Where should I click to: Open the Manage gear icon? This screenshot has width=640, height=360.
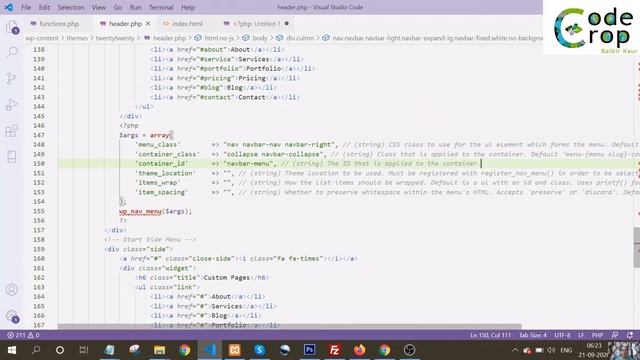click(12, 316)
